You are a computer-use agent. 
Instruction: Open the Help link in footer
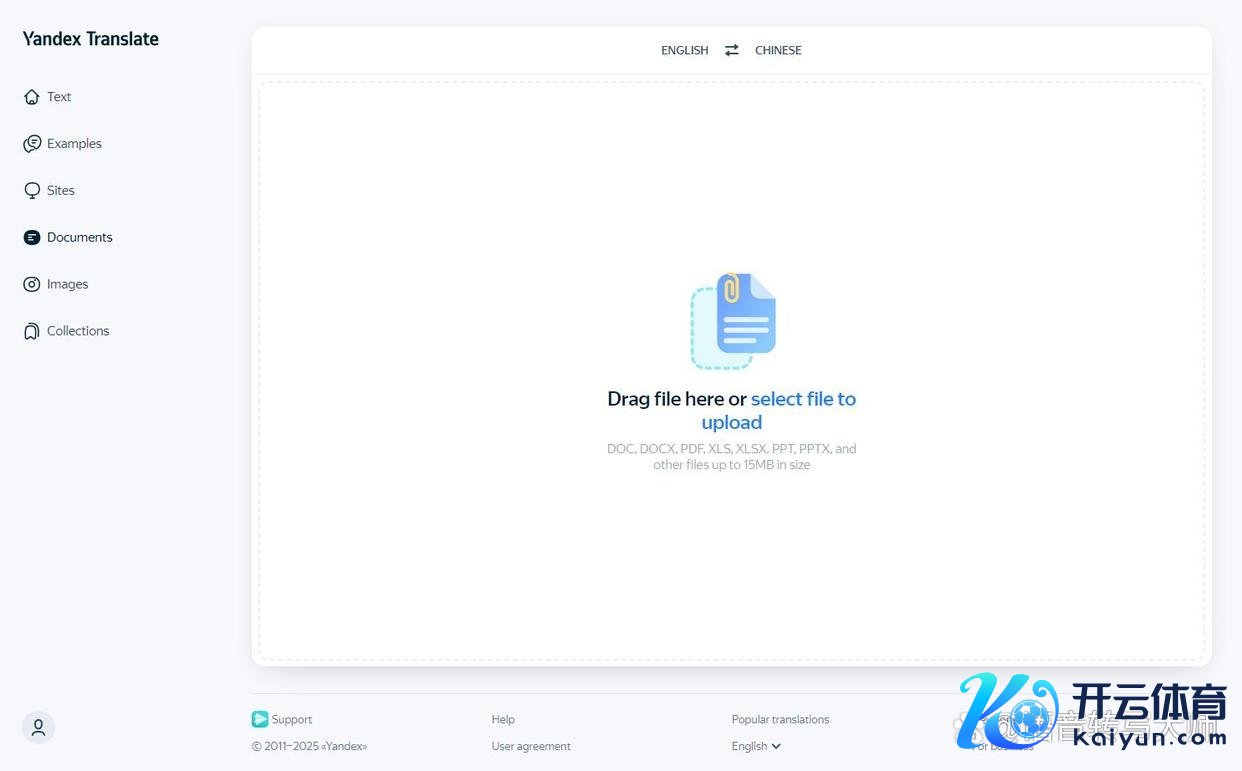click(x=503, y=719)
